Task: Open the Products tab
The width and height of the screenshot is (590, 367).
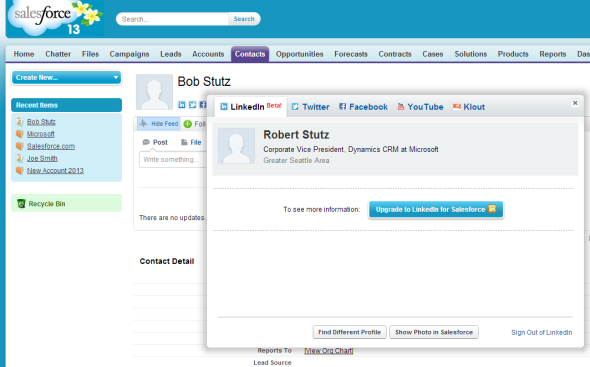Action: click(x=513, y=54)
